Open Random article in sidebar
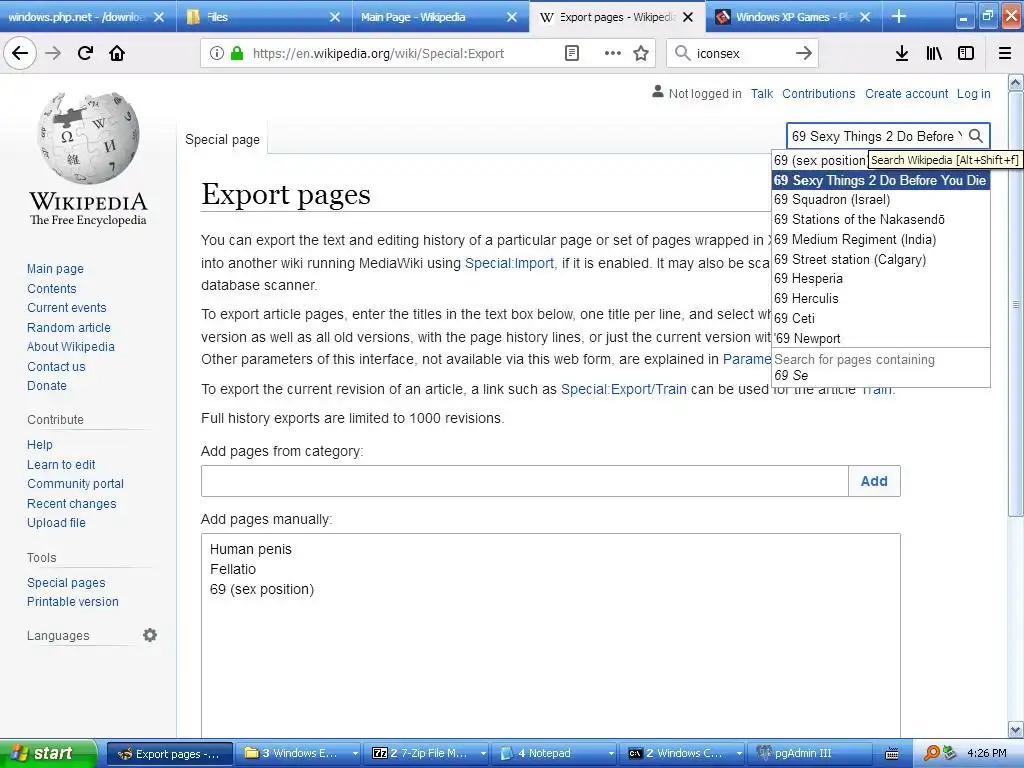This screenshot has width=1024, height=768. click(69, 327)
